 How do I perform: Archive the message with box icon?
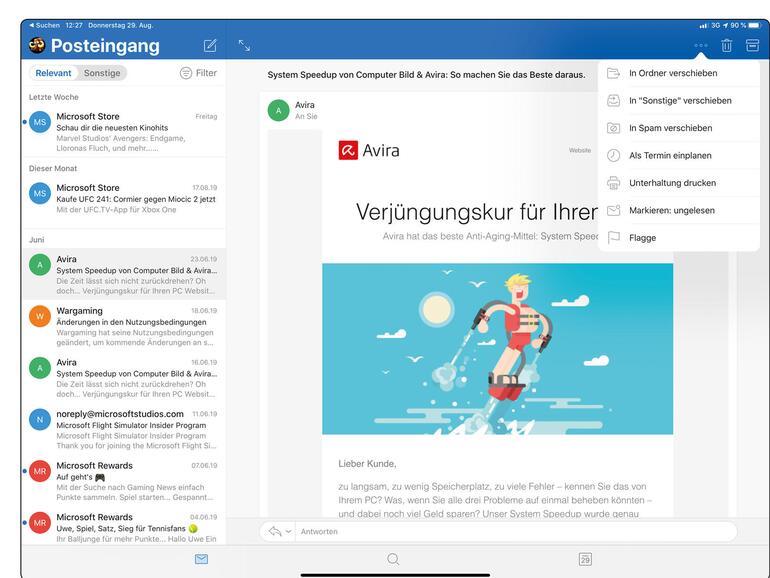pyautogui.click(x=752, y=45)
